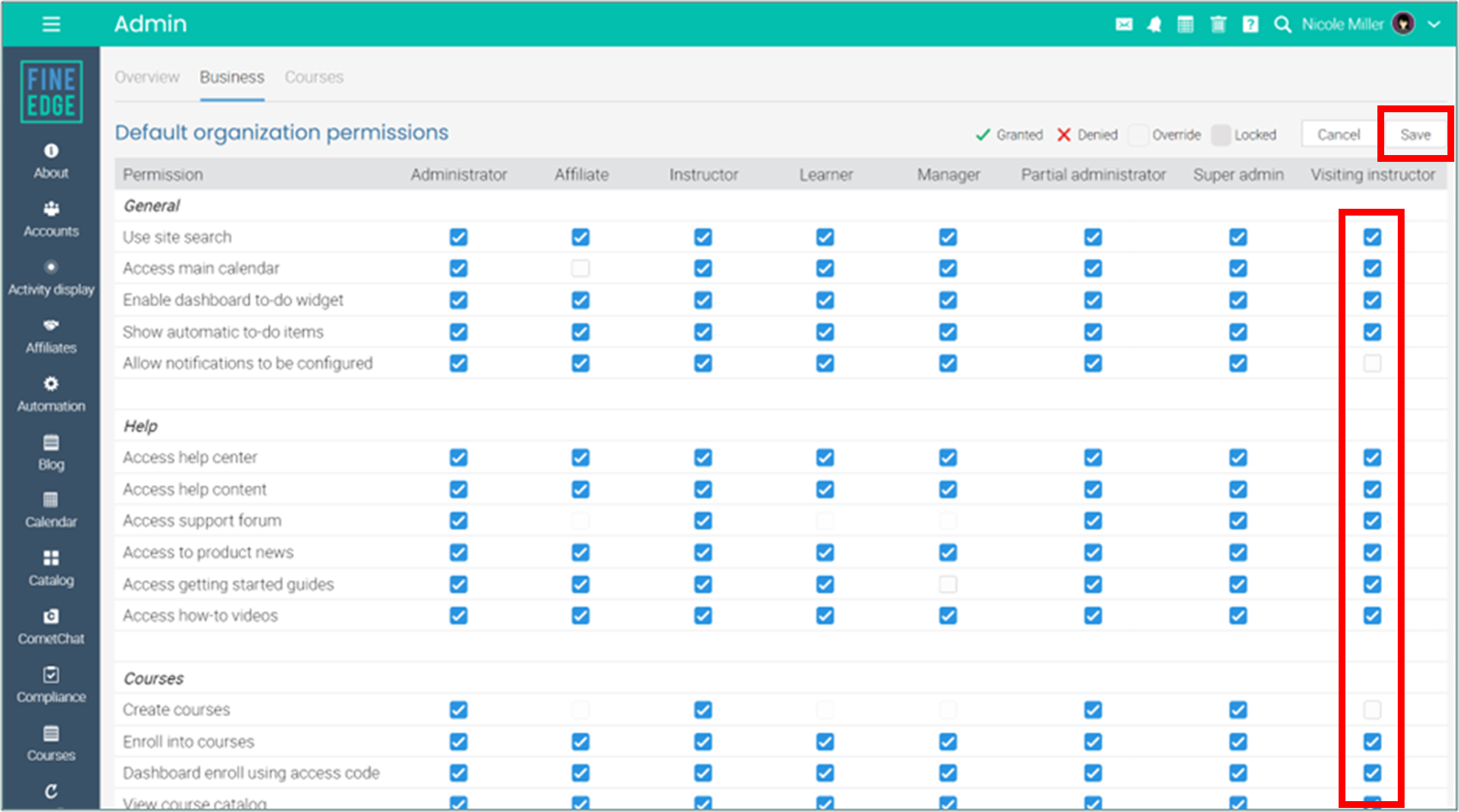Screen dimensions: 1459x812
Task: Click the Fine Edge logo
Action: 52,92
